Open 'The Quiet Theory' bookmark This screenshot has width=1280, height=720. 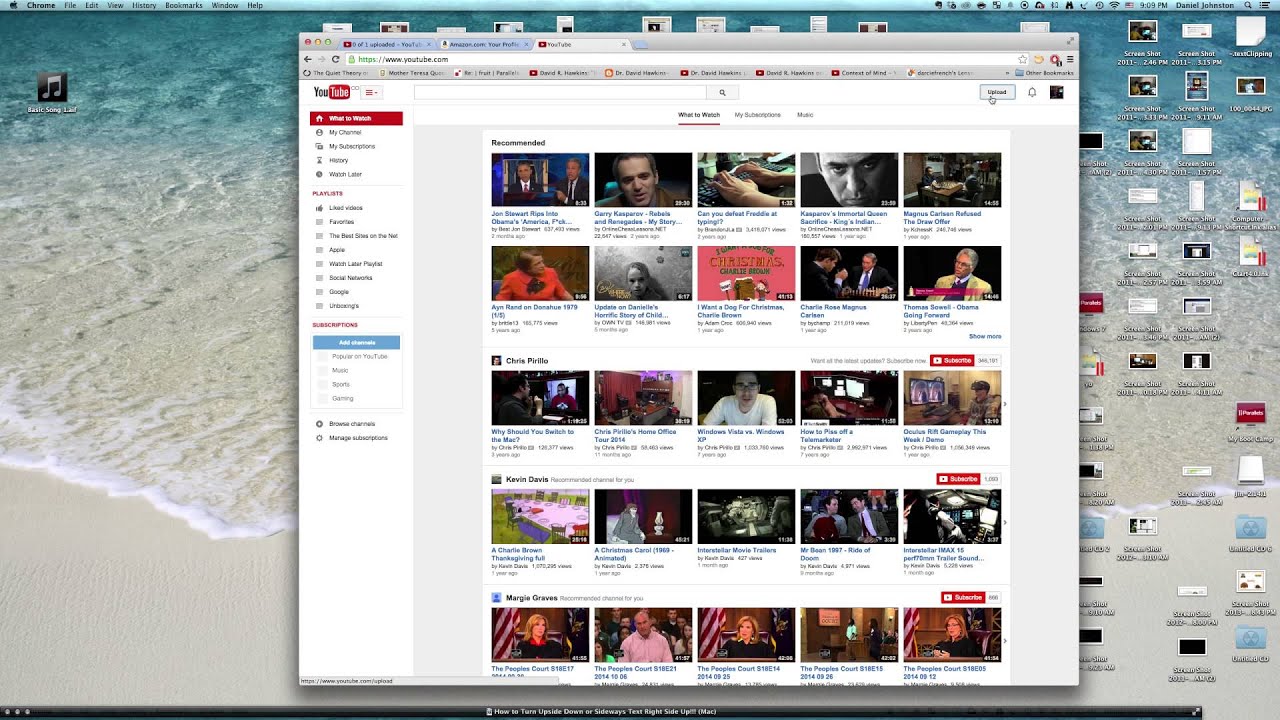(337, 73)
